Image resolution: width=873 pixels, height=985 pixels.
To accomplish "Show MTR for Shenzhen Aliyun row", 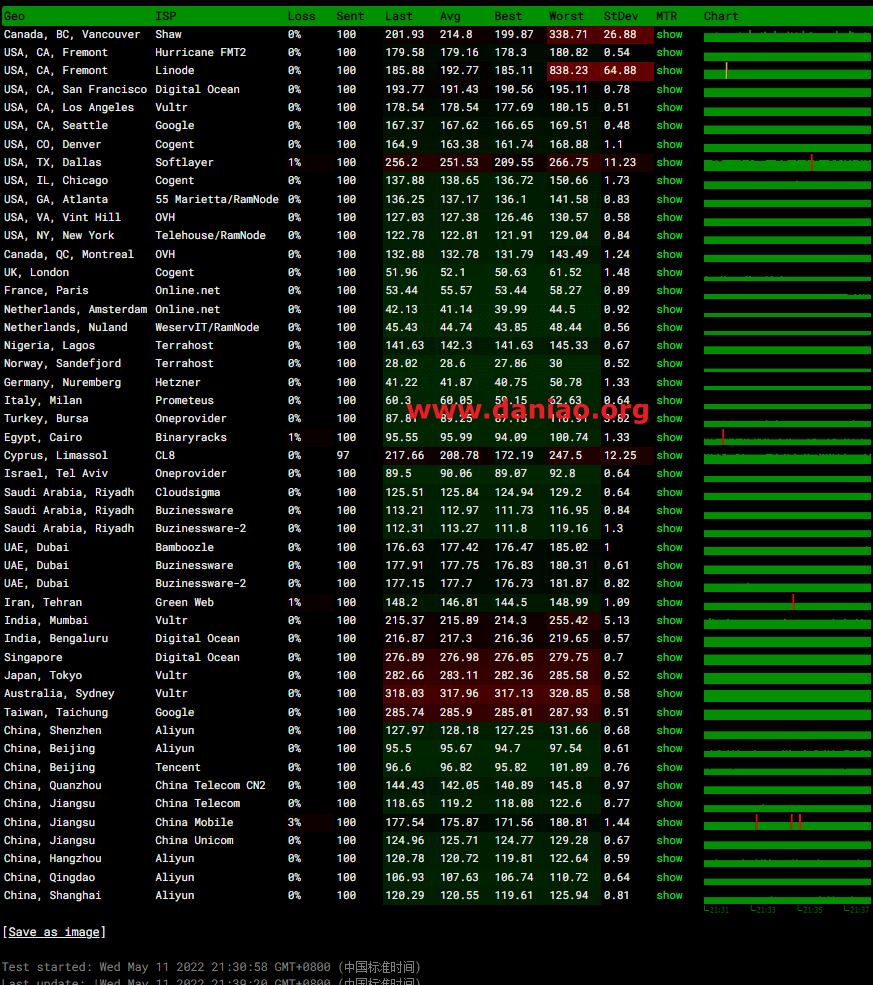I will coord(670,730).
